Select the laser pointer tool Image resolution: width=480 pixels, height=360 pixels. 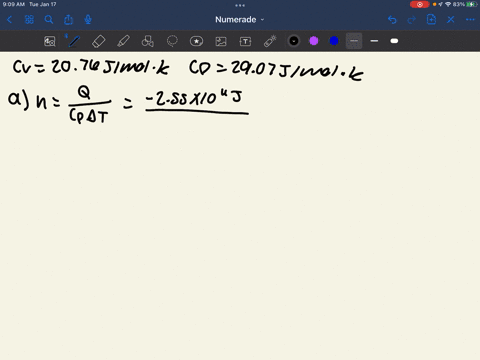click(x=270, y=41)
